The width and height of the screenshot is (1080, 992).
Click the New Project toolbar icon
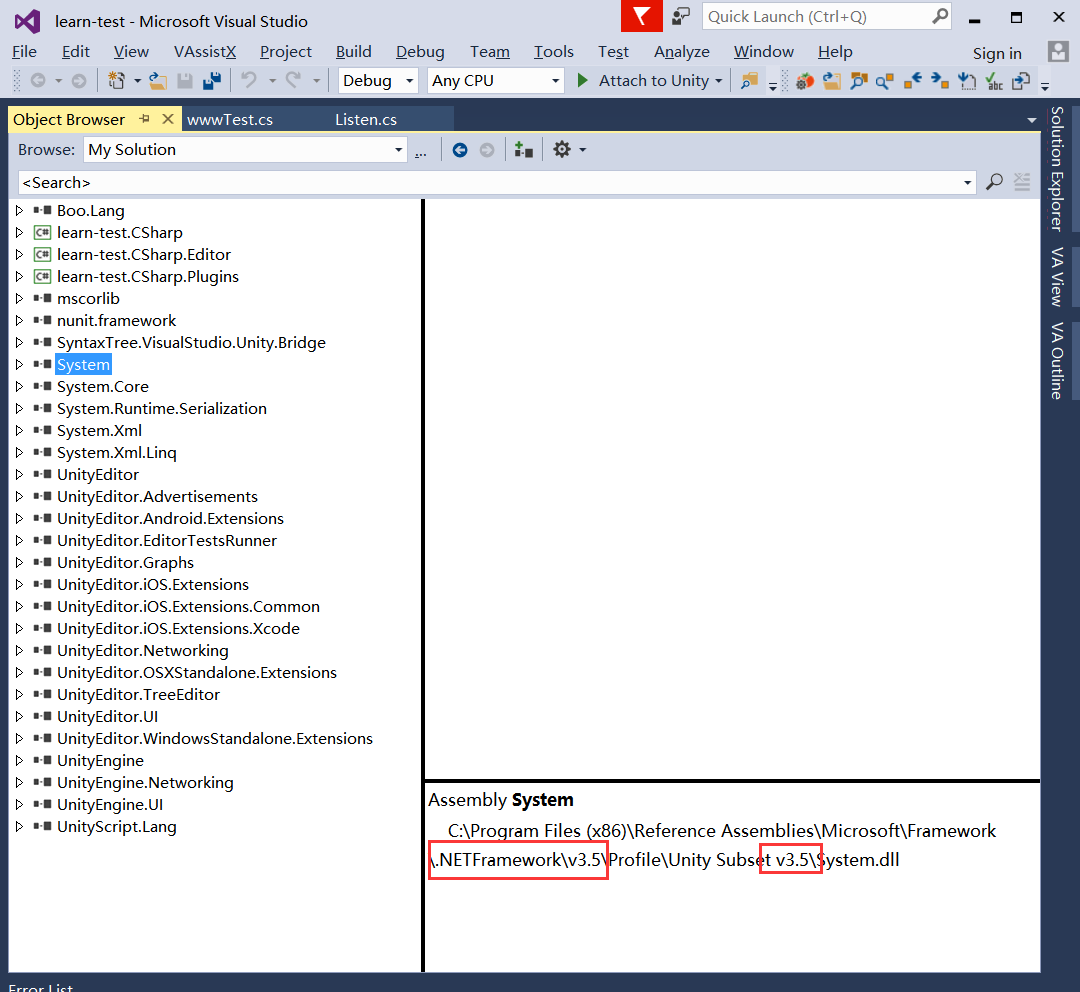pyautogui.click(x=116, y=81)
